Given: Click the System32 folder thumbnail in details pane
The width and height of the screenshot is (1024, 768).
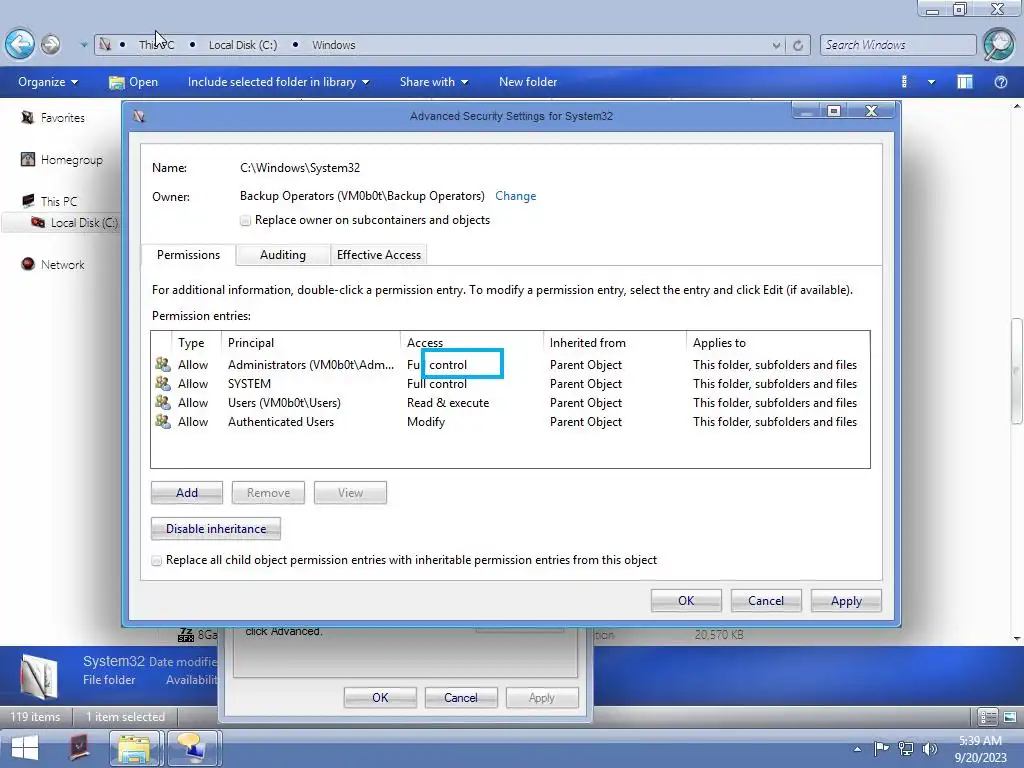Looking at the screenshot, I should (x=38, y=677).
